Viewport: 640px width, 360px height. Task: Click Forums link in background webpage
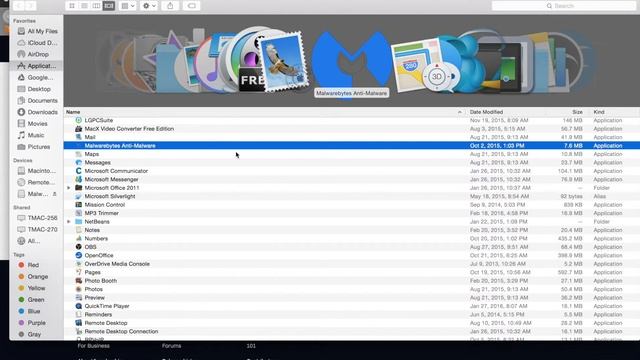pyautogui.click(x=171, y=346)
